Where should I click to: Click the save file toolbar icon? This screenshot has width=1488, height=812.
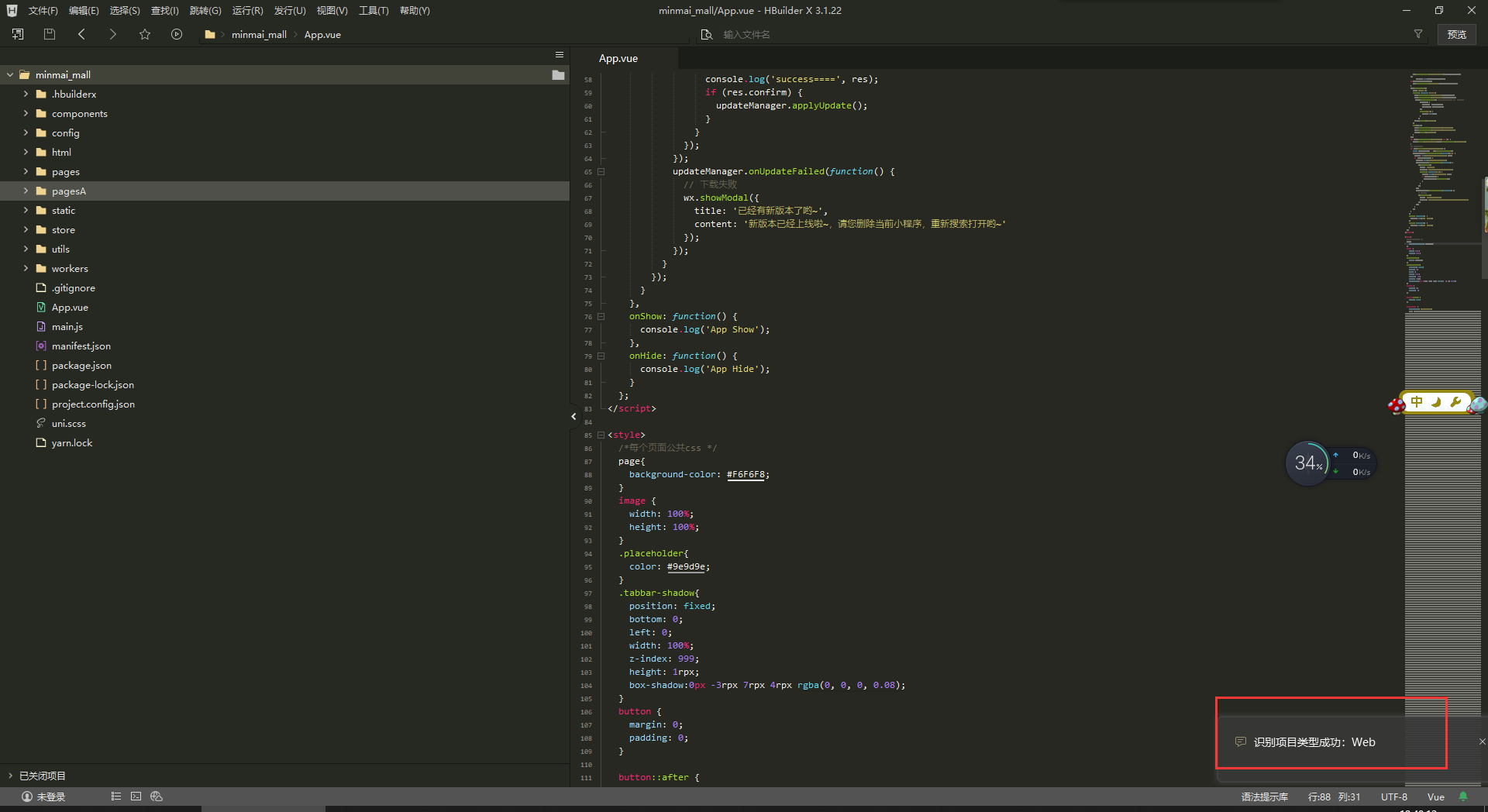click(50, 34)
